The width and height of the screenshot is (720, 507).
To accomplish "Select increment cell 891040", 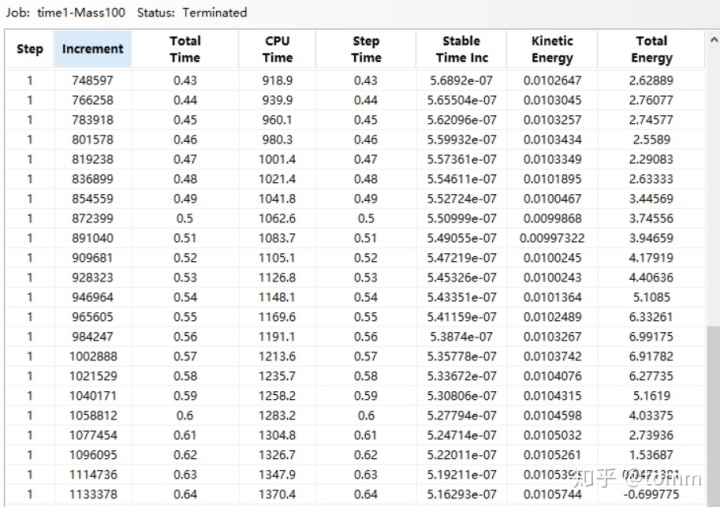I will (x=92, y=238).
